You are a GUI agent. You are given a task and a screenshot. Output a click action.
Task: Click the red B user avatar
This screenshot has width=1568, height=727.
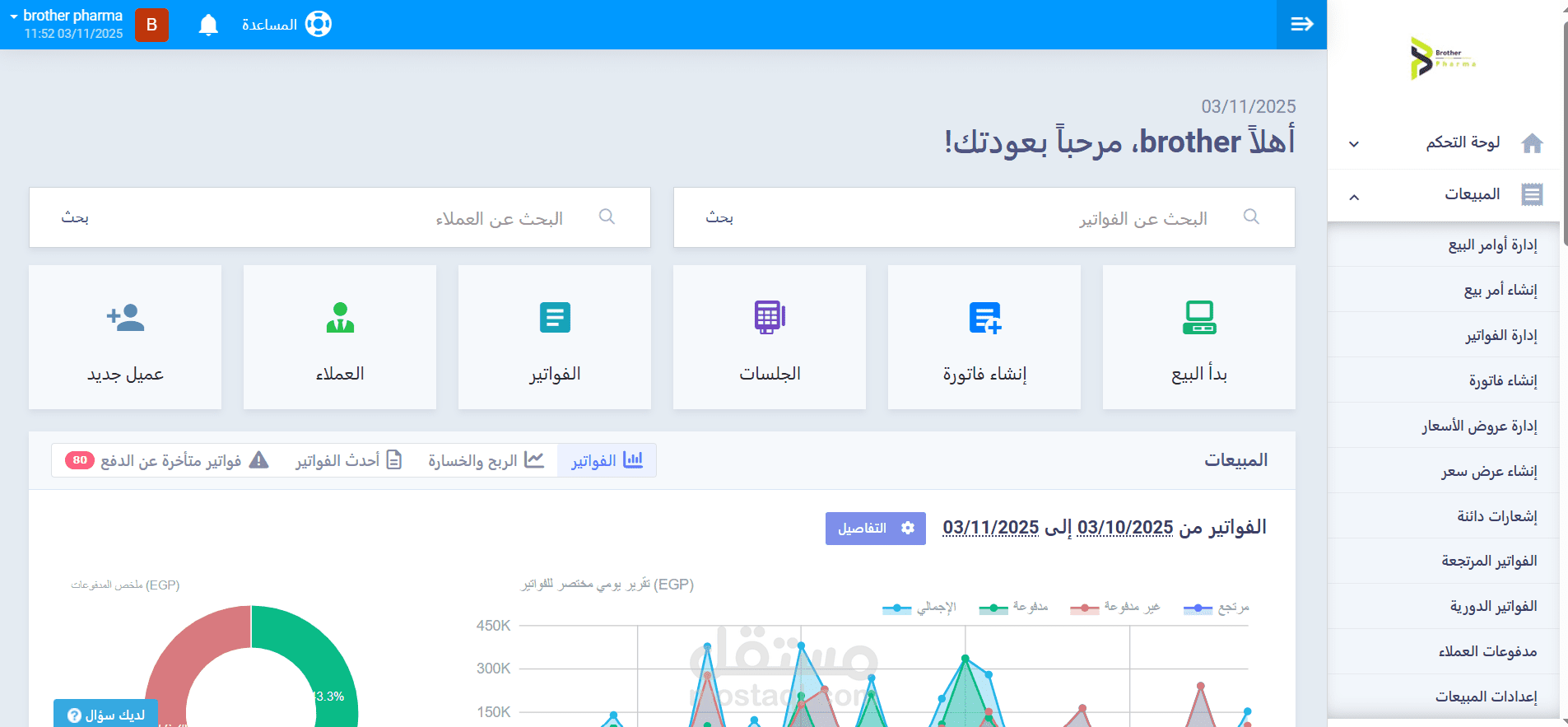(151, 25)
